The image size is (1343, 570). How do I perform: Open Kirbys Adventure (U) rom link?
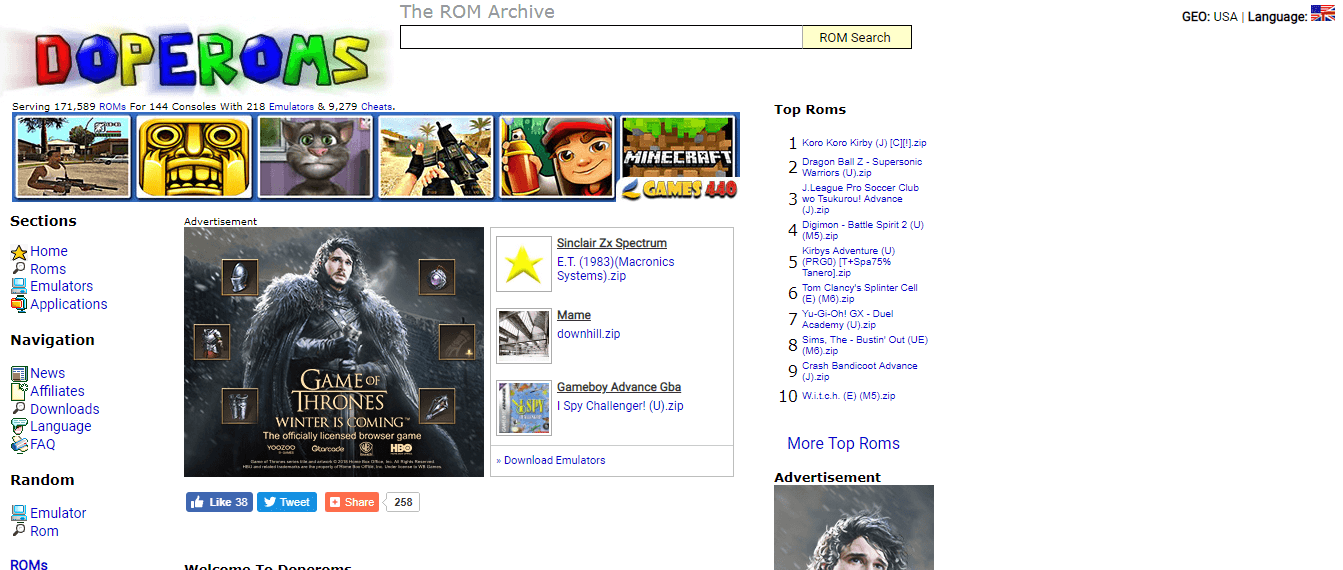[x=849, y=262]
